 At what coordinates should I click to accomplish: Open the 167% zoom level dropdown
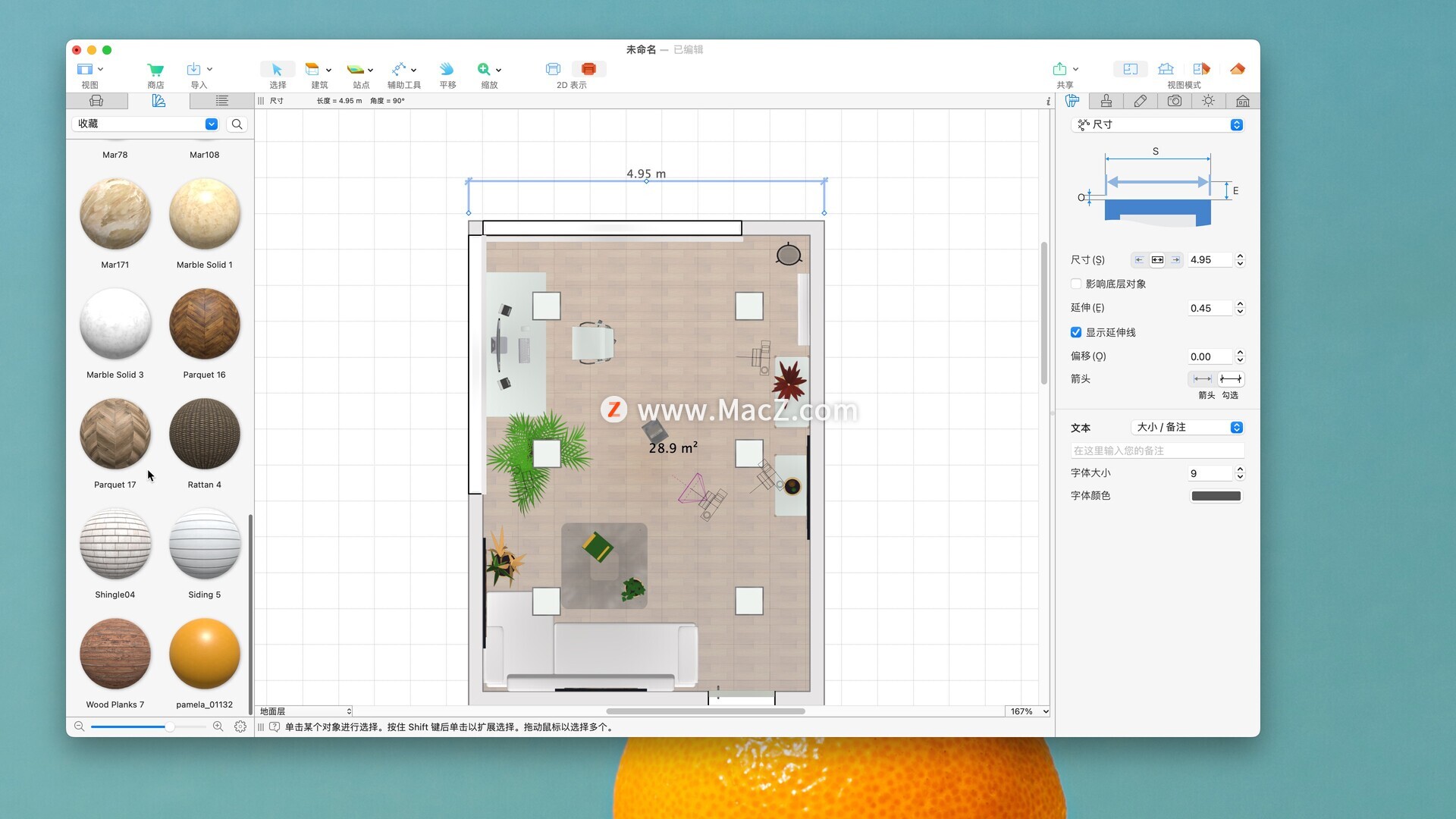pos(1028,711)
